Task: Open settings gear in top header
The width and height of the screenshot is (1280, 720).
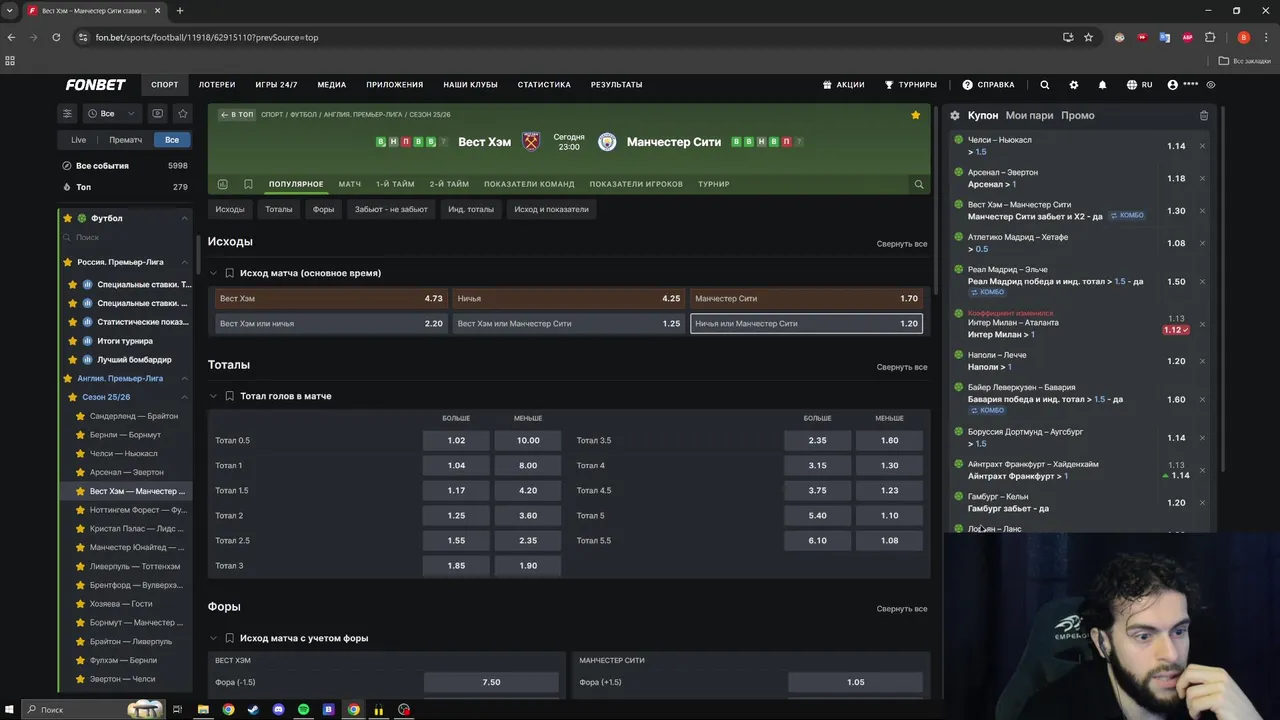Action: (1074, 85)
